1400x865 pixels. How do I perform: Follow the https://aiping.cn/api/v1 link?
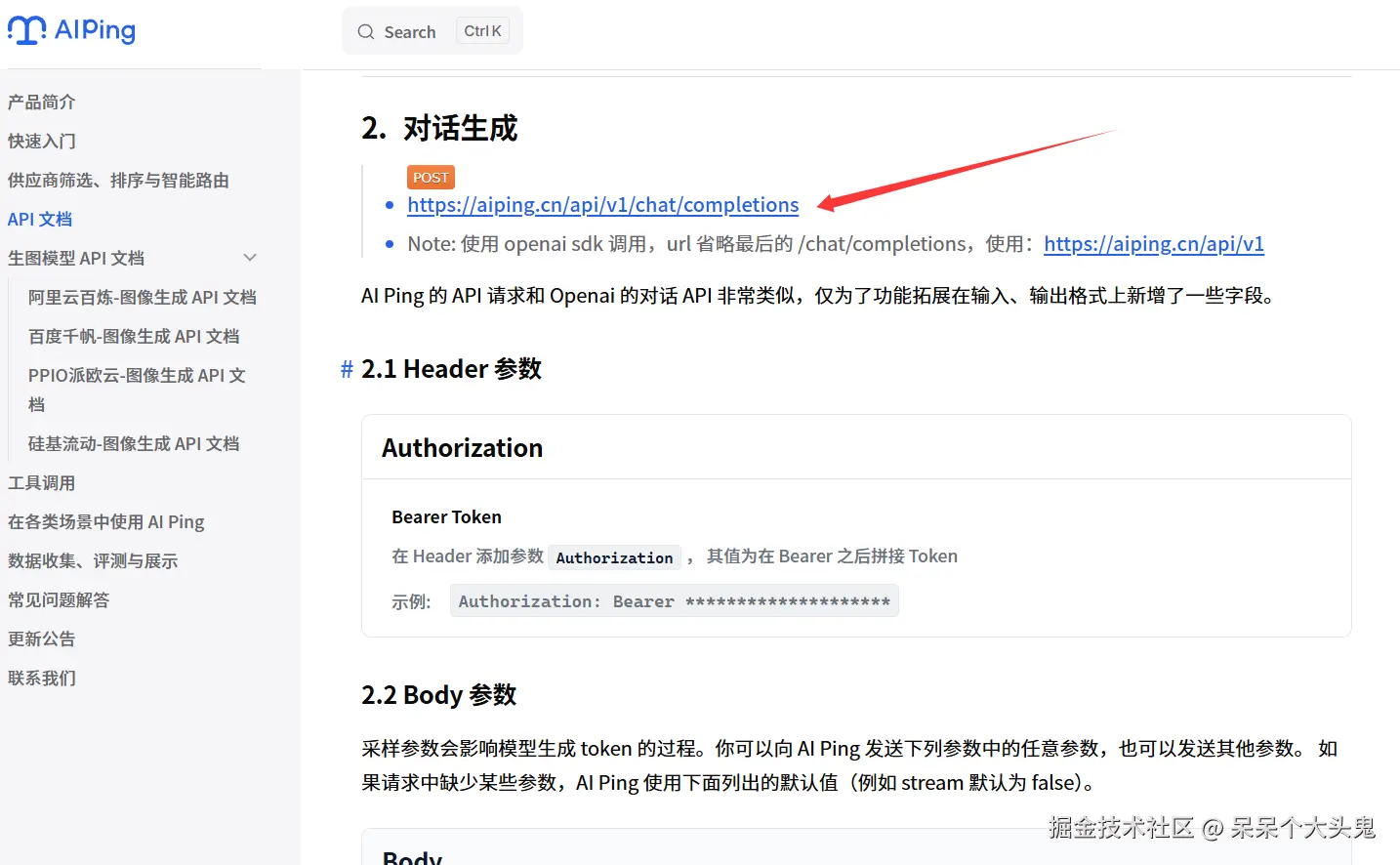coord(1154,244)
